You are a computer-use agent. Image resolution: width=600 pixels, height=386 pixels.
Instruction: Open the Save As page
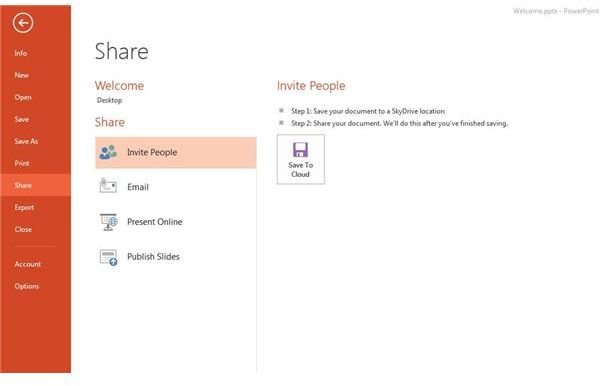26,142
